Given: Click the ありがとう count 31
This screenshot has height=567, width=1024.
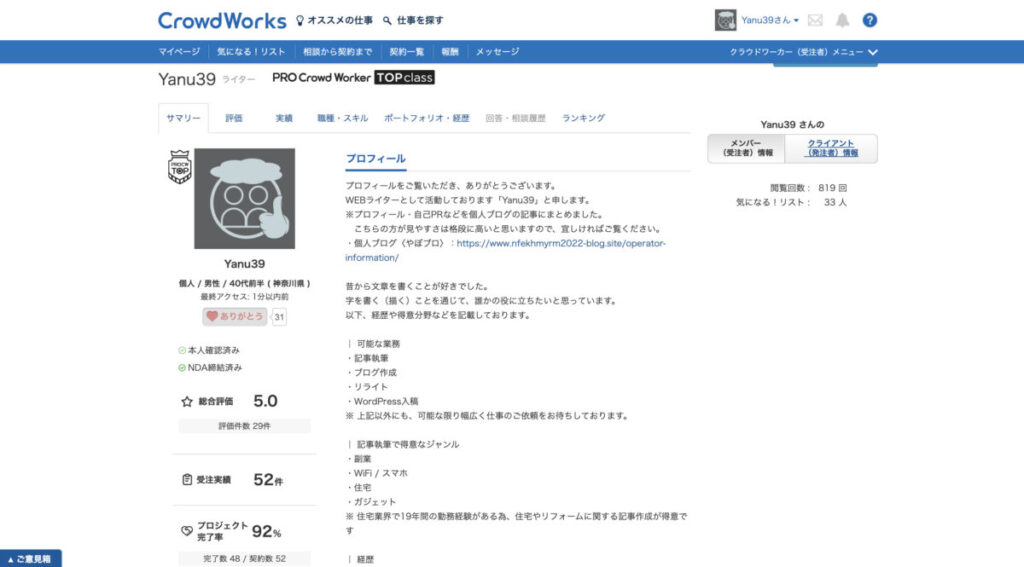Looking at the screenshot, I should pos(279,317).
